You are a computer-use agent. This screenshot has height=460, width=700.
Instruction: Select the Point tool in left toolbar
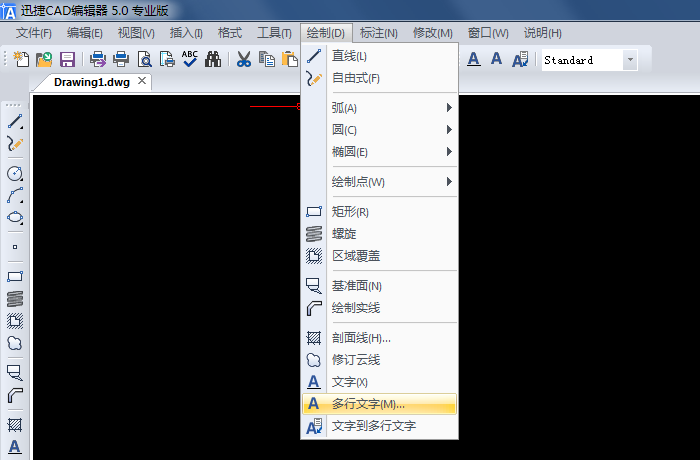(x=15, y=247)
